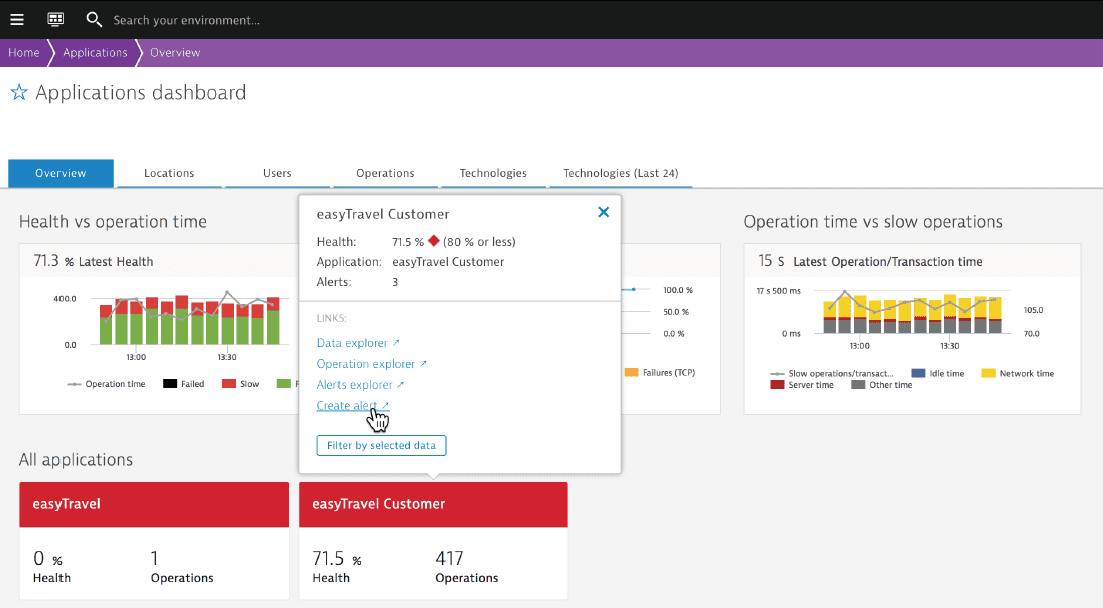Switch to the Operations tab
Screen dimensions: 1103x608
point(385,173)
